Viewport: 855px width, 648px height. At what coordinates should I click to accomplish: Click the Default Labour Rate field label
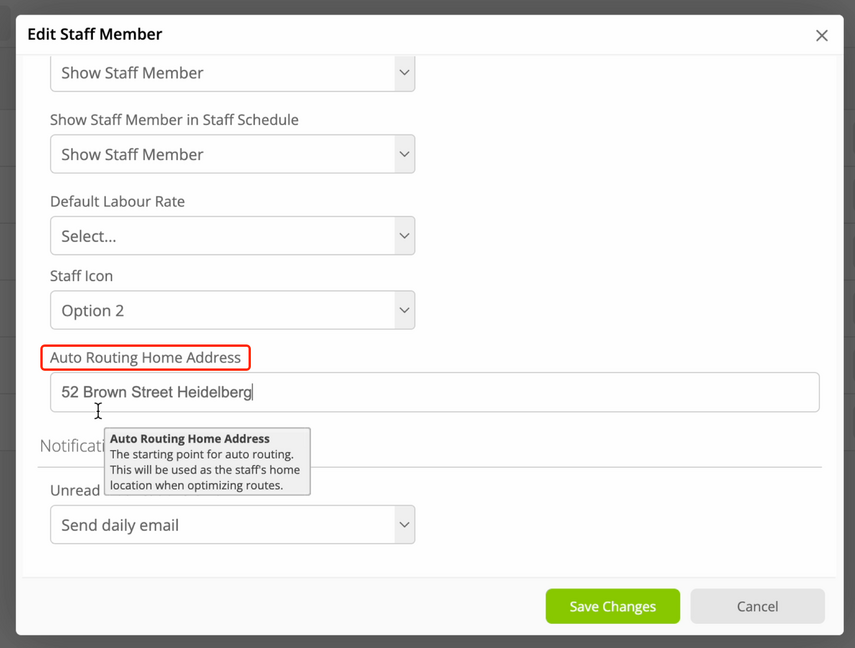pyautogui.click(x=117, y=201)
